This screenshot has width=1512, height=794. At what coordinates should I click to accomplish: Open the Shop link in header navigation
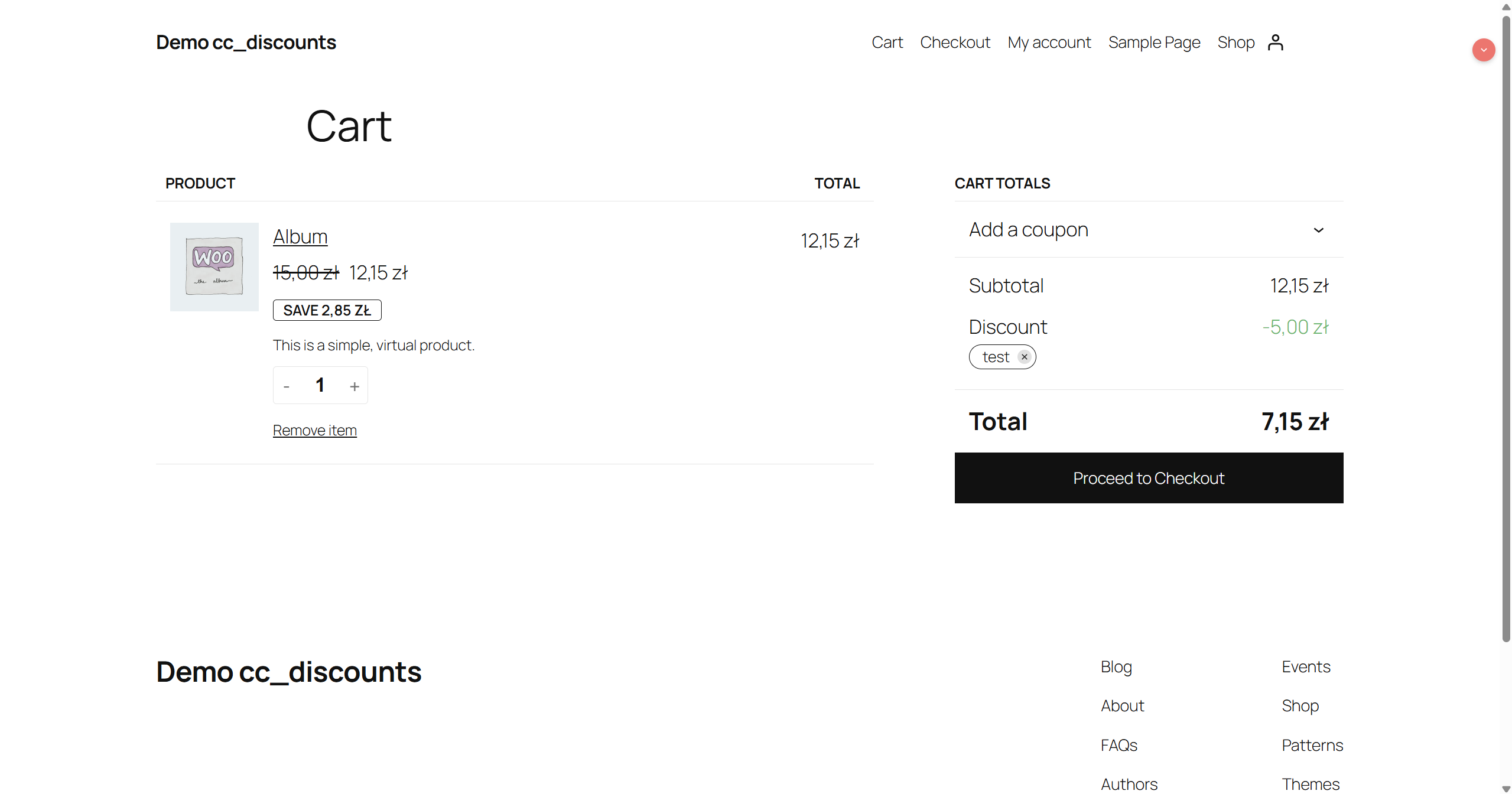(x=1235, y=43)
